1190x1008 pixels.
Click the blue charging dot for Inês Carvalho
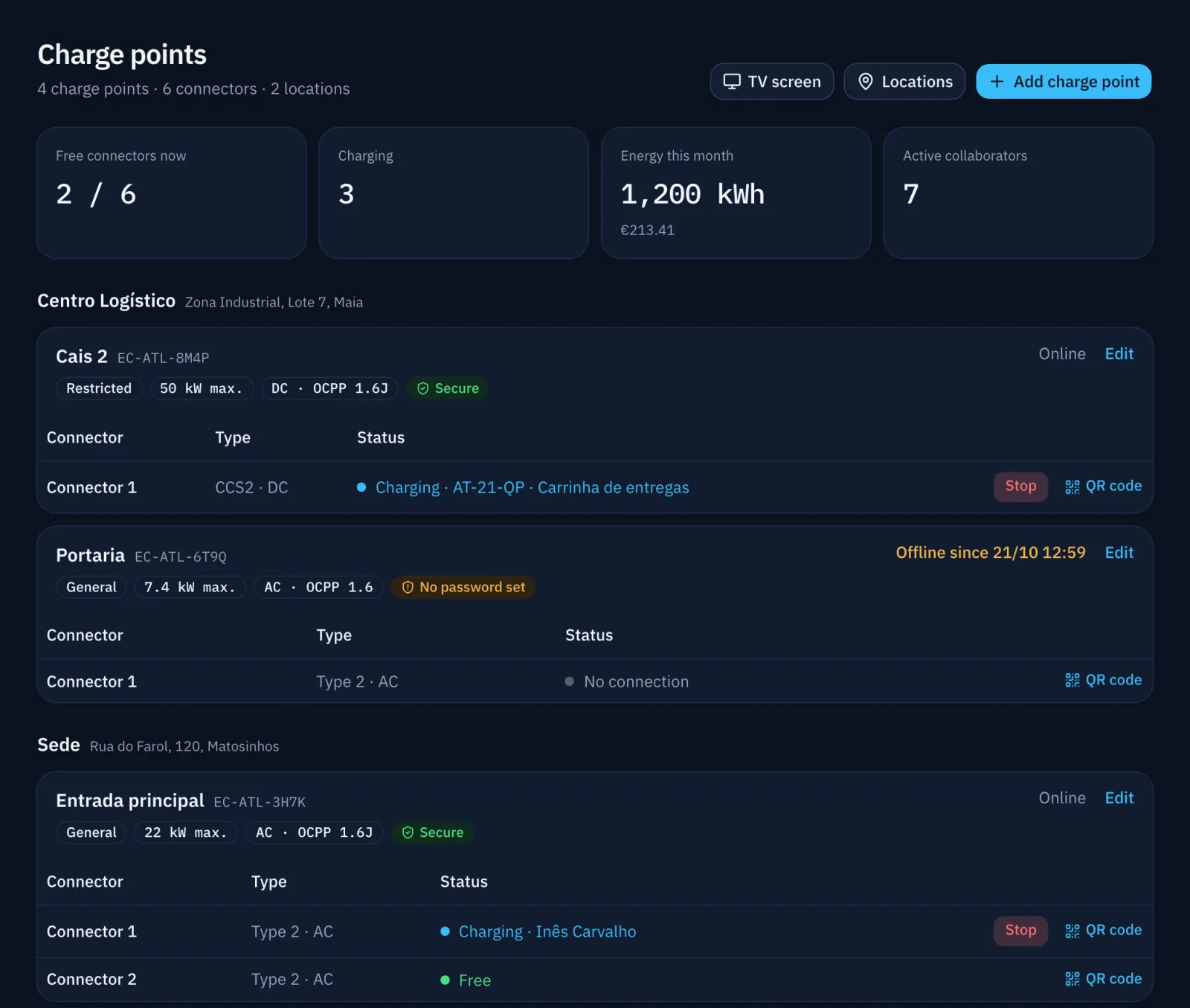[x=445, y=931]
